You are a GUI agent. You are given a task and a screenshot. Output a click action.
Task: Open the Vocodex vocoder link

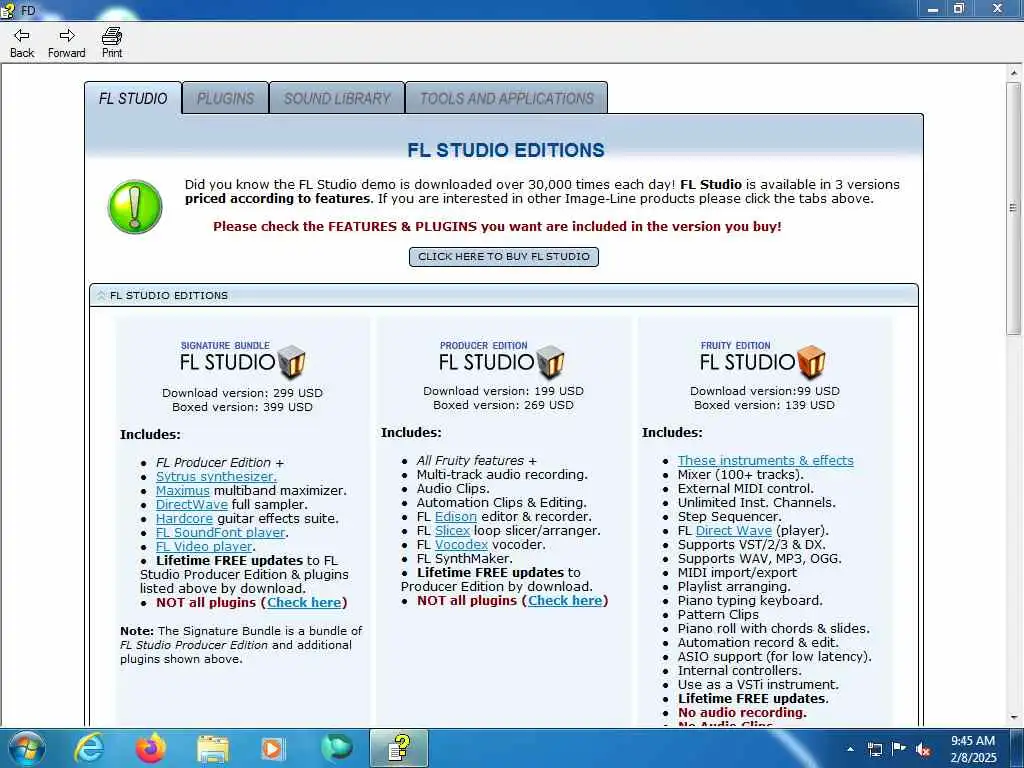point(461,545)
